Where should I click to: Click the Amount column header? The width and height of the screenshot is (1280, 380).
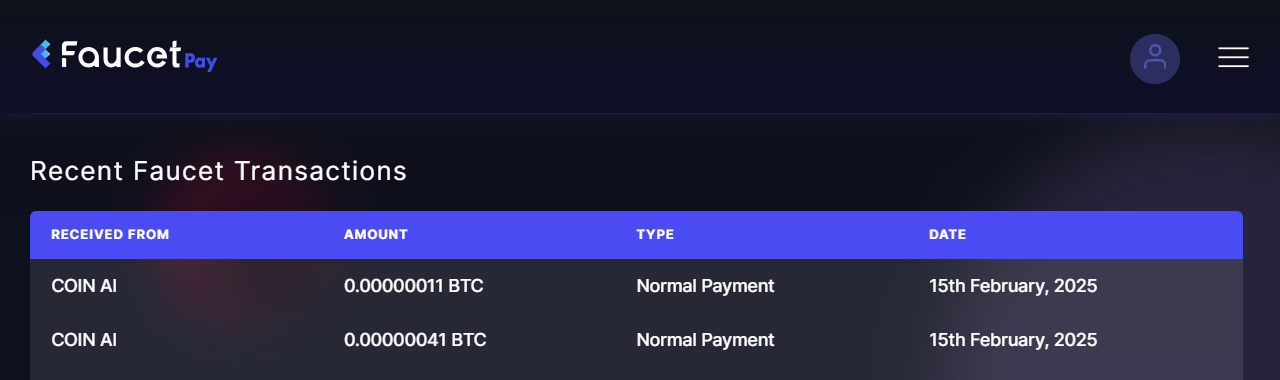(376, 235)
